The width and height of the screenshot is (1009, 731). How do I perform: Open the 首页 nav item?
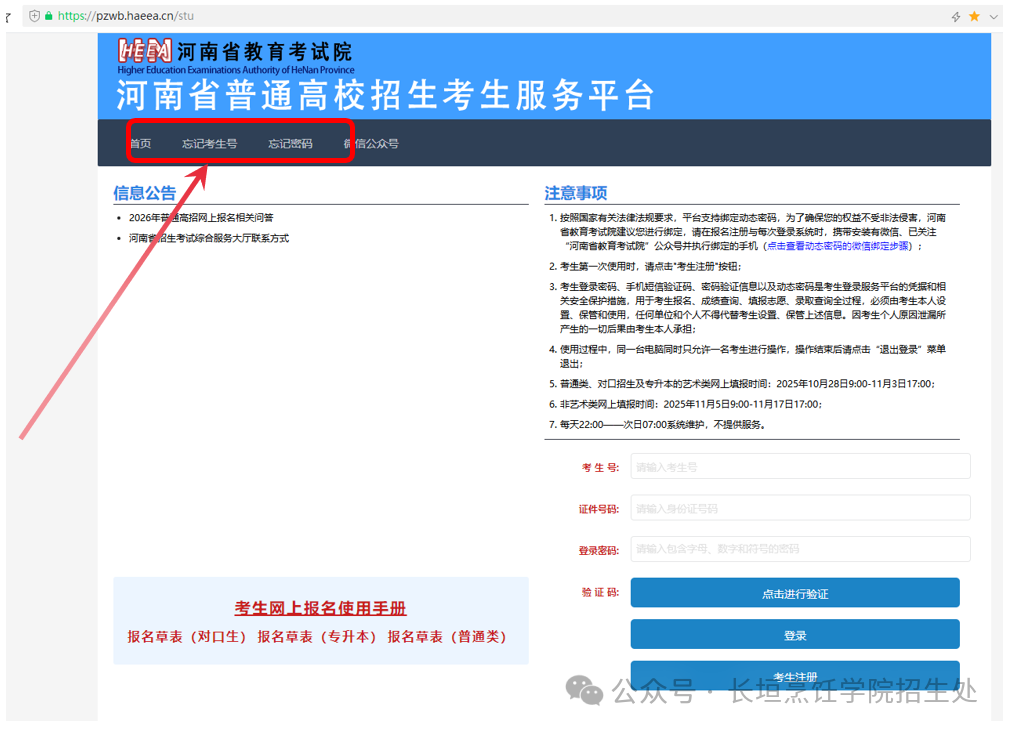(140, 144)
